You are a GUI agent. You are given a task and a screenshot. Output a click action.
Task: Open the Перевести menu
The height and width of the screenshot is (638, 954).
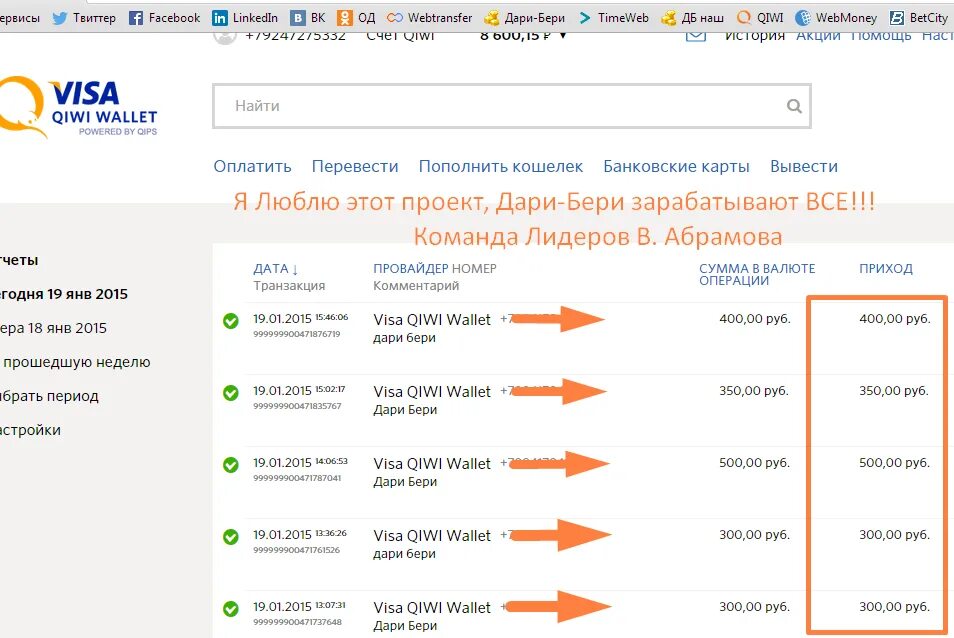[x=355, y=166]
